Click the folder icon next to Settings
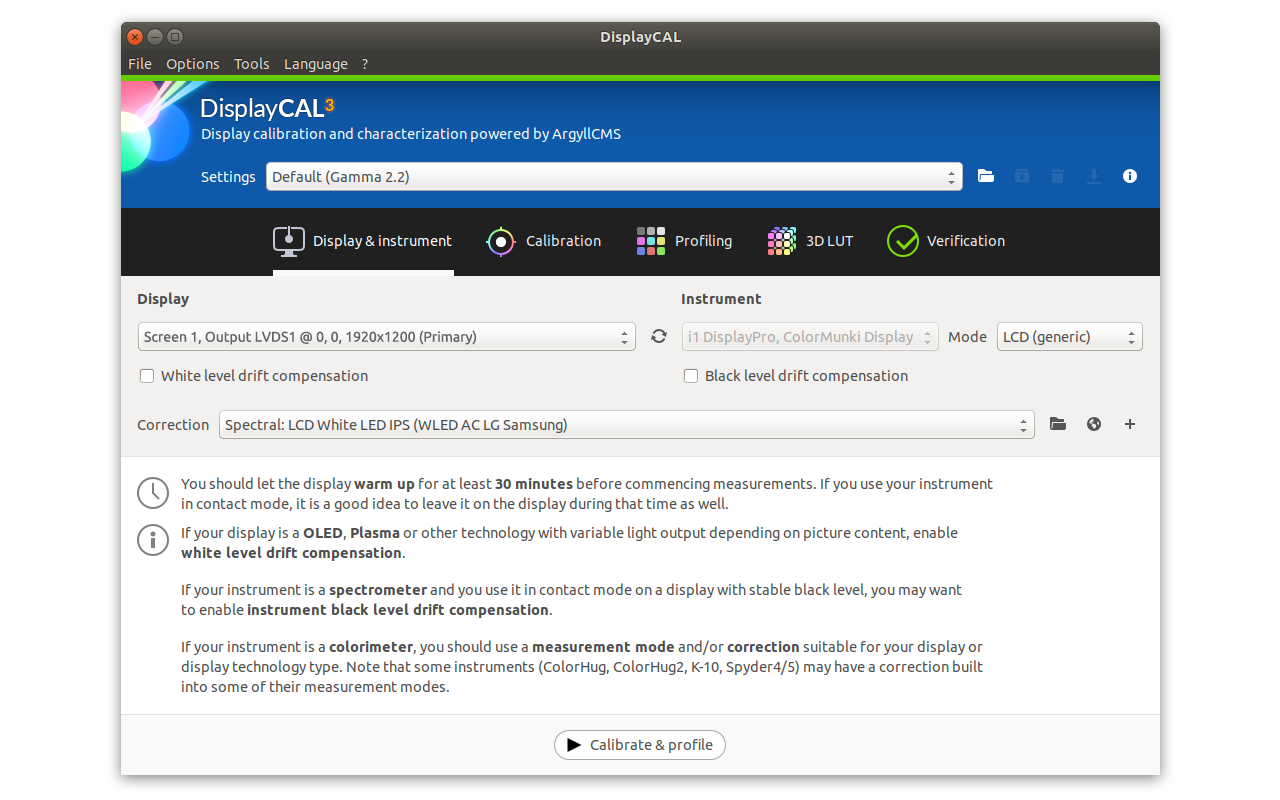 coord(986,176)
